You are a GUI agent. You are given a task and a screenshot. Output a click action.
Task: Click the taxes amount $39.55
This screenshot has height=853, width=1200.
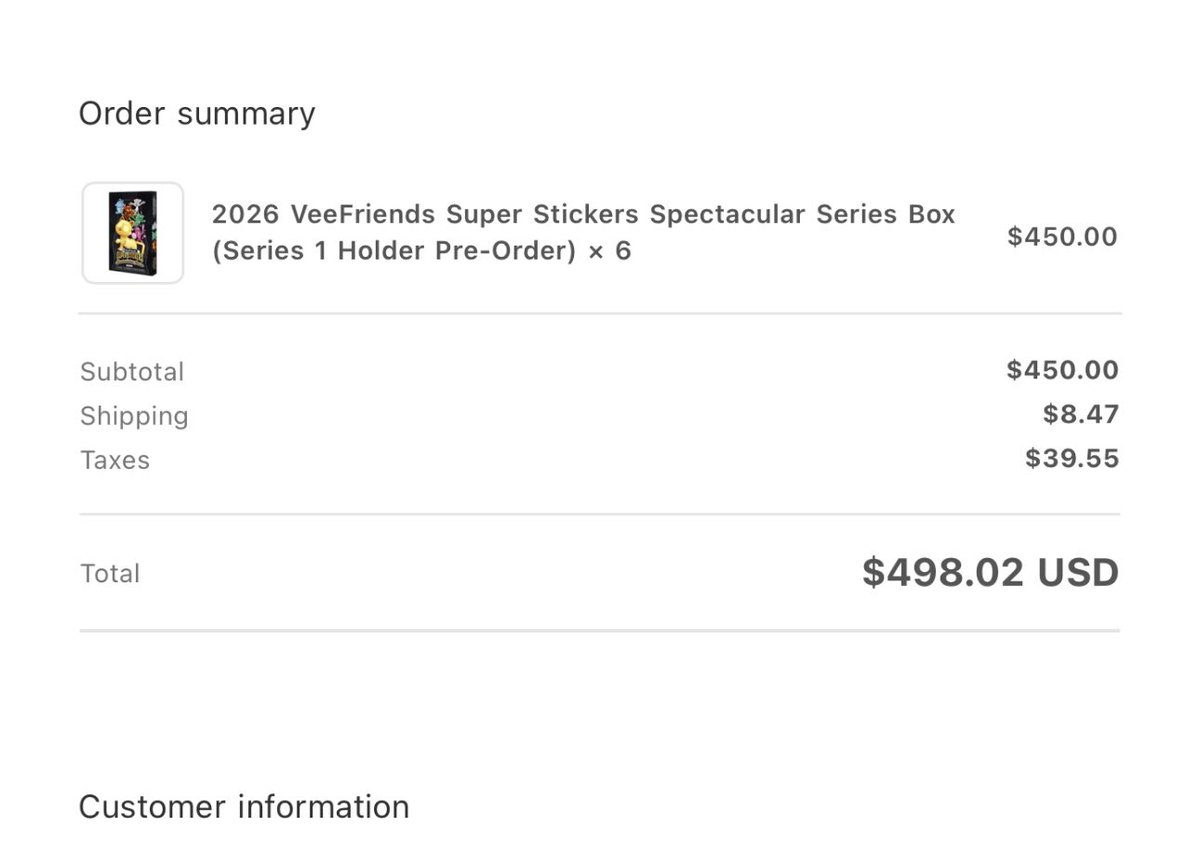pyautogui.click(x=1072, y=458)
